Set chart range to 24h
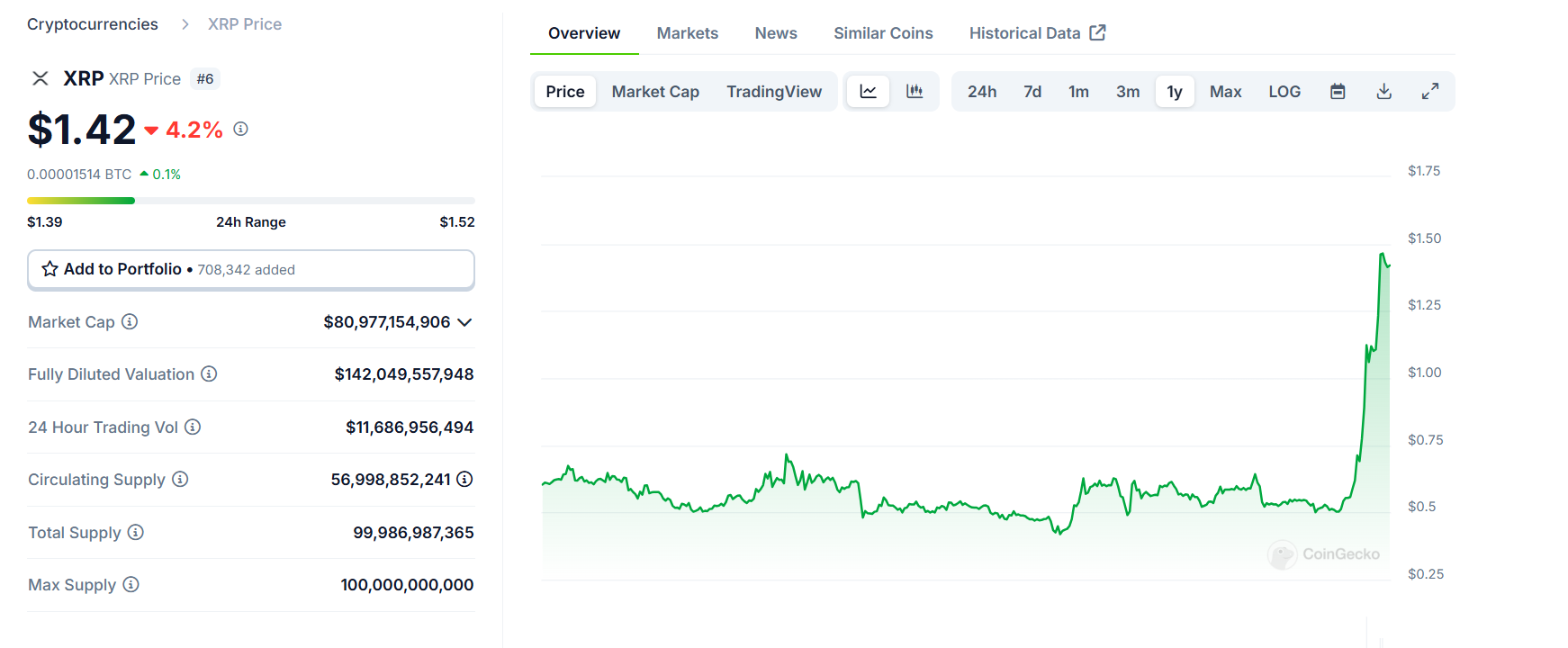Viewport: 1568px width, 648px height. 982,91
